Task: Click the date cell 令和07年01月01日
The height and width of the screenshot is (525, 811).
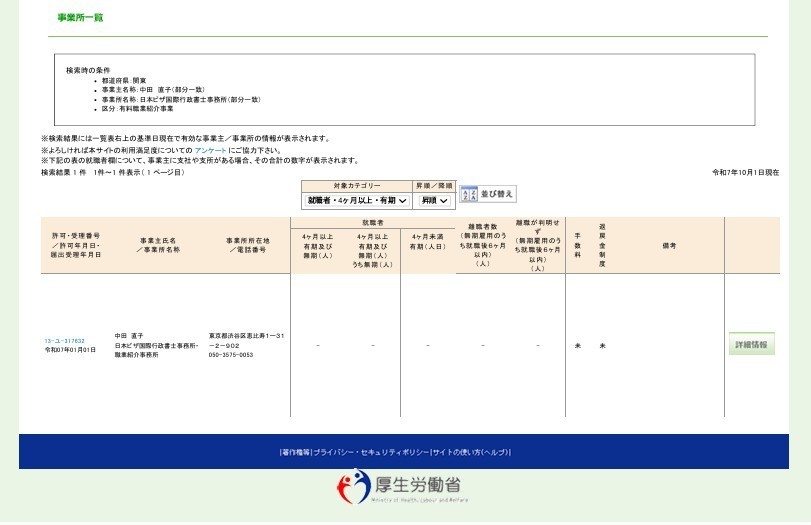Action: pos(70,350)
